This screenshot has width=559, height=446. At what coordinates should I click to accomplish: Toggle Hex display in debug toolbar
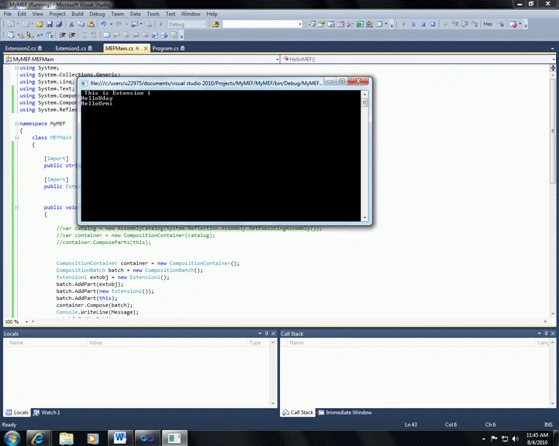(488, 24)
